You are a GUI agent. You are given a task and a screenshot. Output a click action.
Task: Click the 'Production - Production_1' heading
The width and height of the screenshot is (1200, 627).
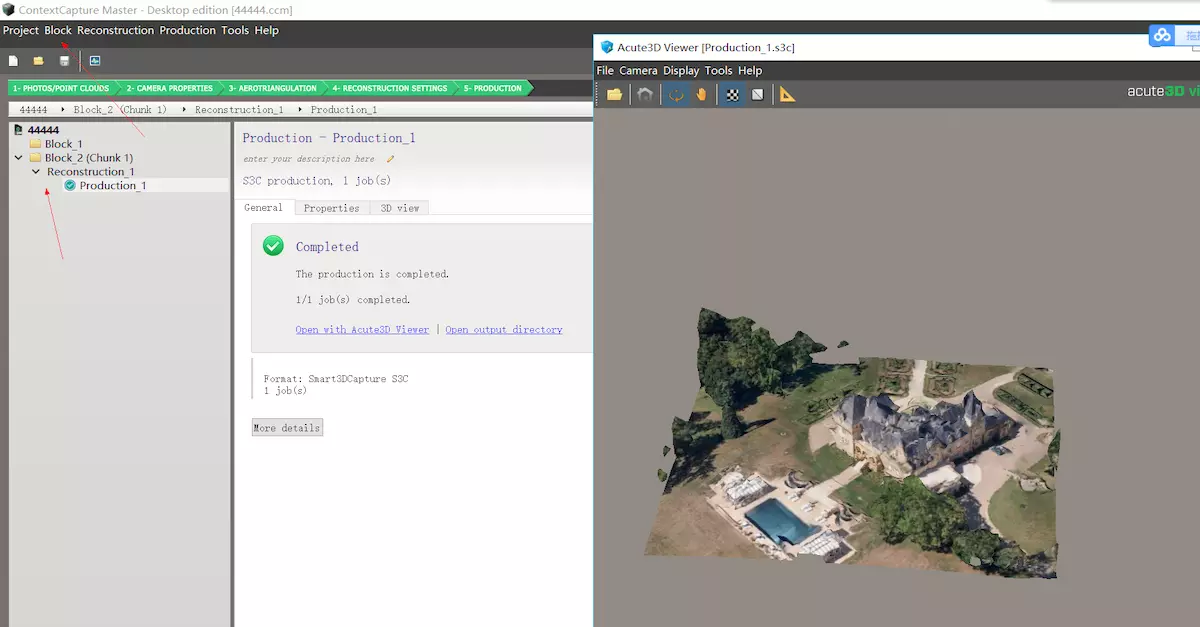(x=329, y=138)
